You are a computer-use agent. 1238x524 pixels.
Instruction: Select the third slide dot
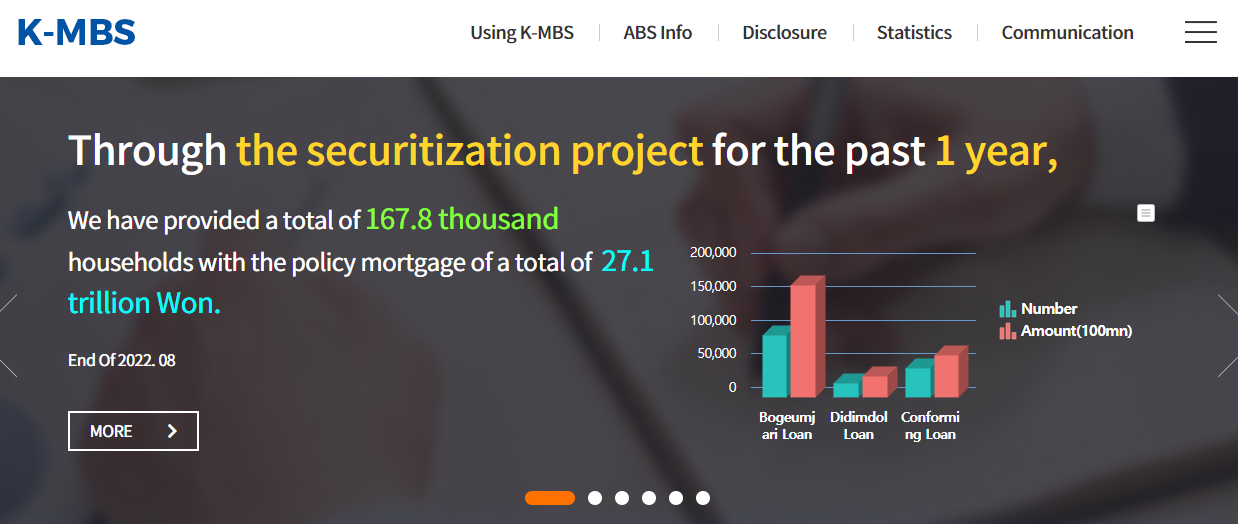(x=622, y=498)
